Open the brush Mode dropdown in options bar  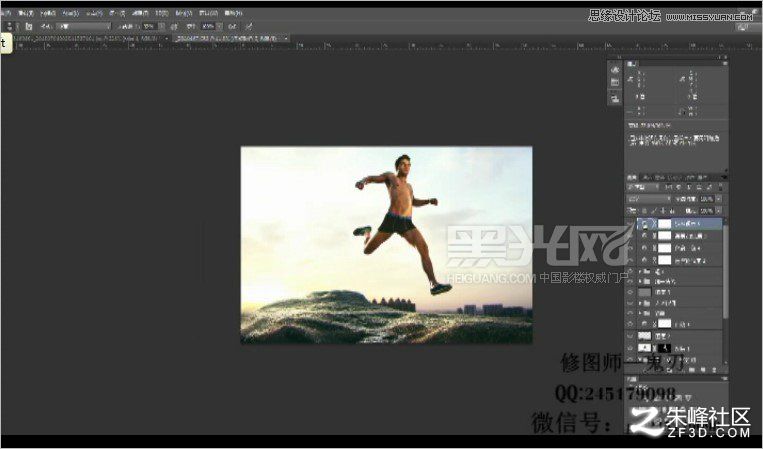[x=84, y=27]
